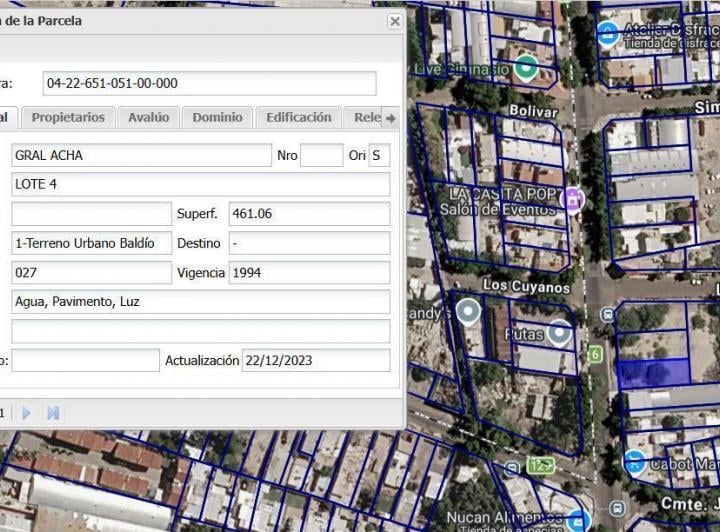Viewport: 720px width, 532px height.
Task: Select the Dominio tab
Action: click(x=217, y=118)
